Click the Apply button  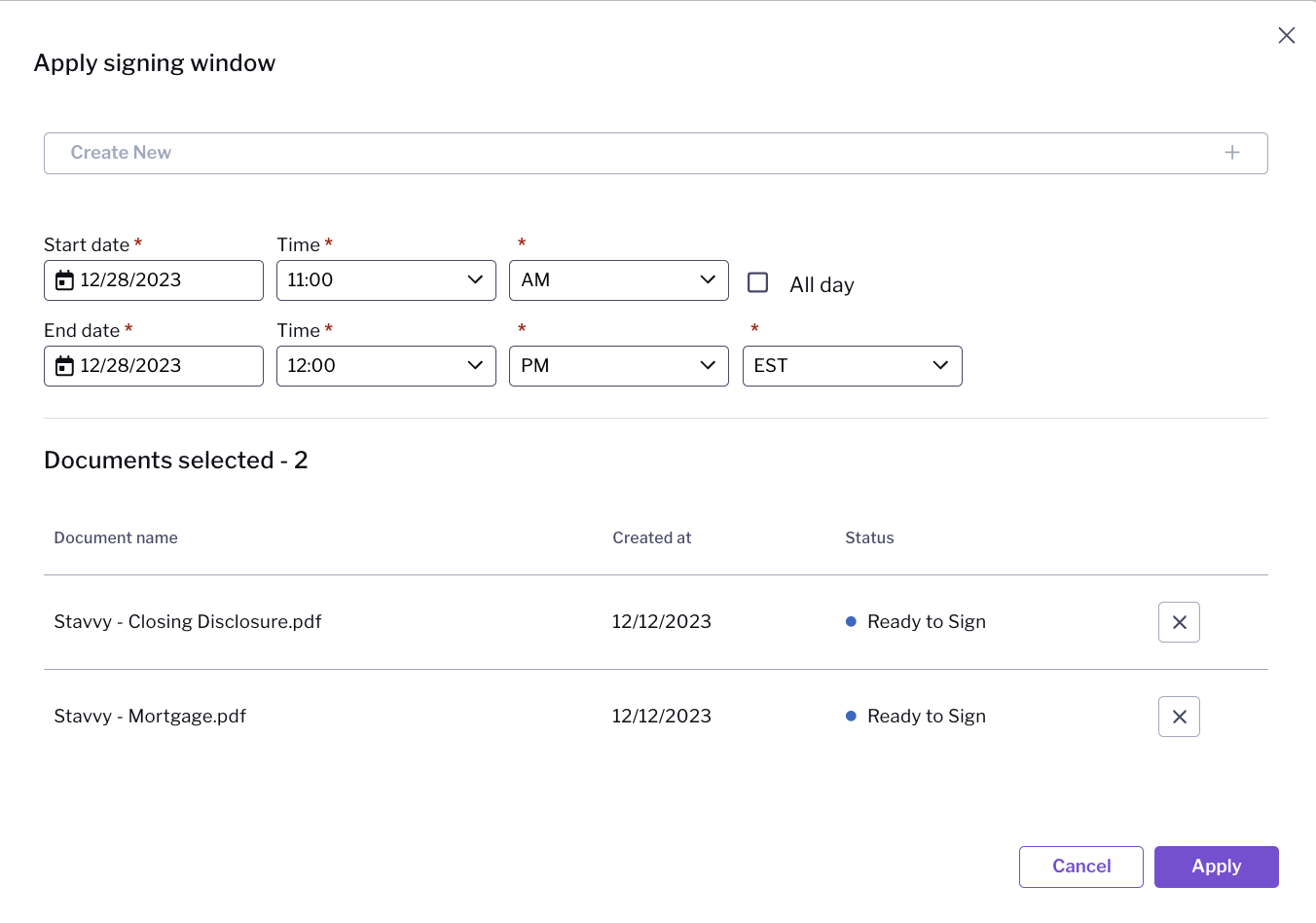pyautogui.click(x=1216, y=867)
